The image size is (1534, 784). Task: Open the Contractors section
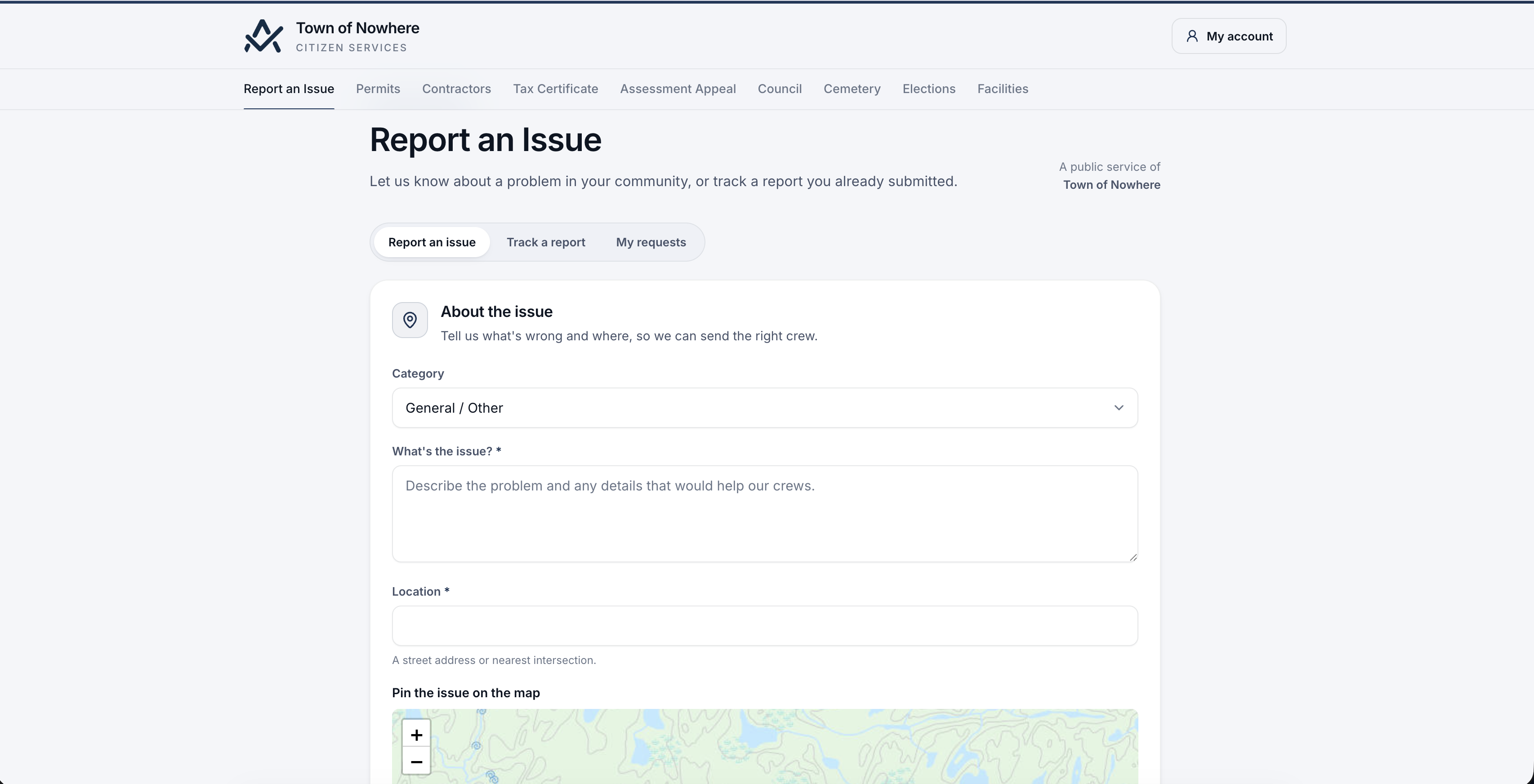(x=457, y=89)
